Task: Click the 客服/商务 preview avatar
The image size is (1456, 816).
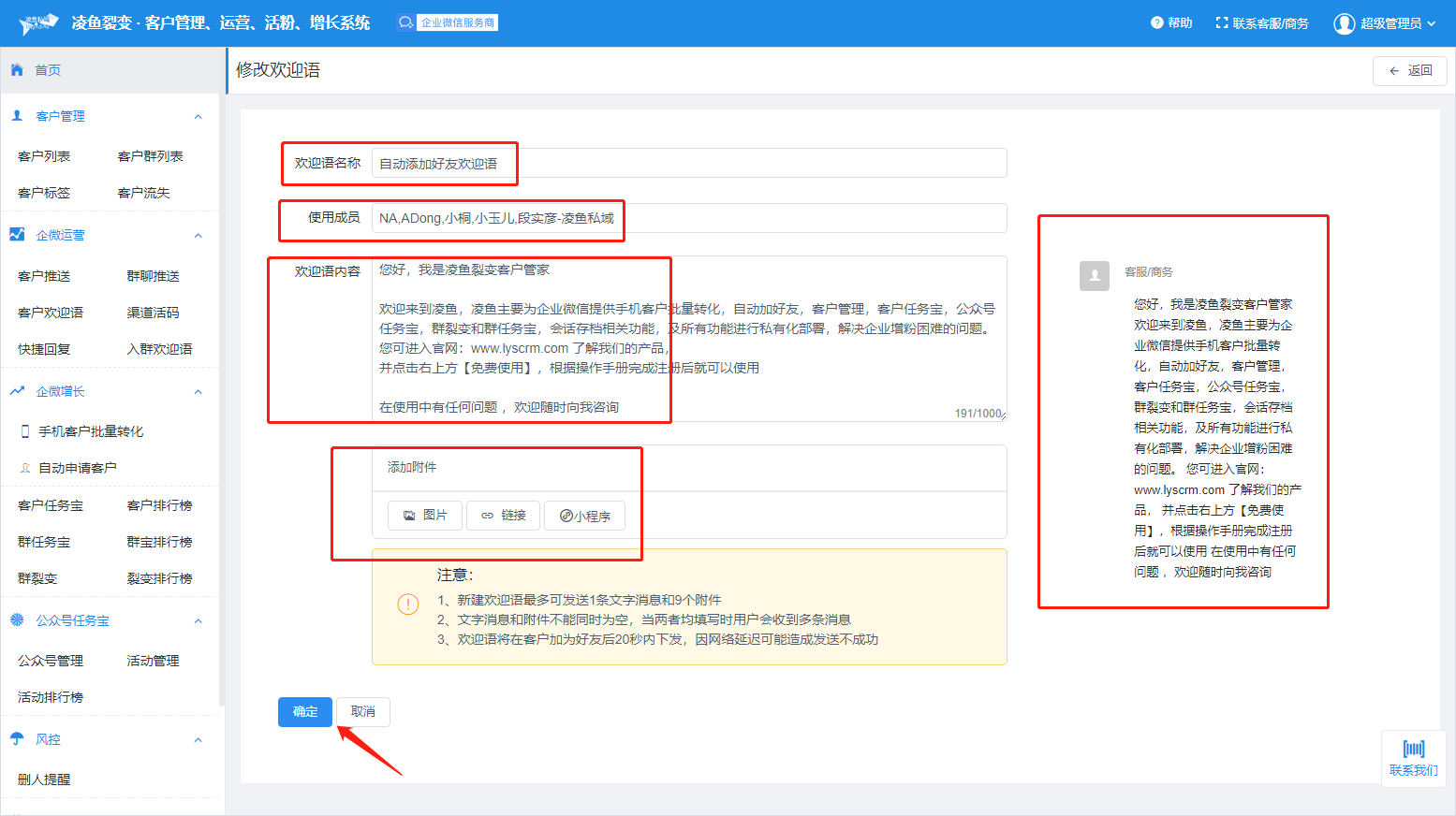Action: 1094,275
